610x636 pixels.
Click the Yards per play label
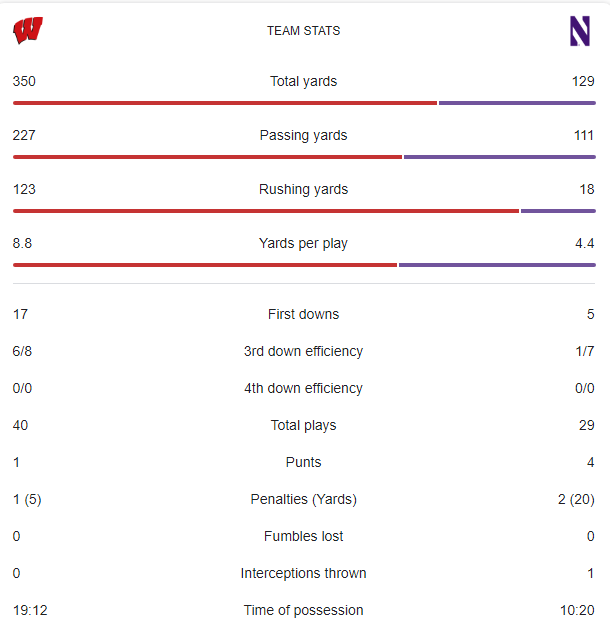[x=303, y=243]
